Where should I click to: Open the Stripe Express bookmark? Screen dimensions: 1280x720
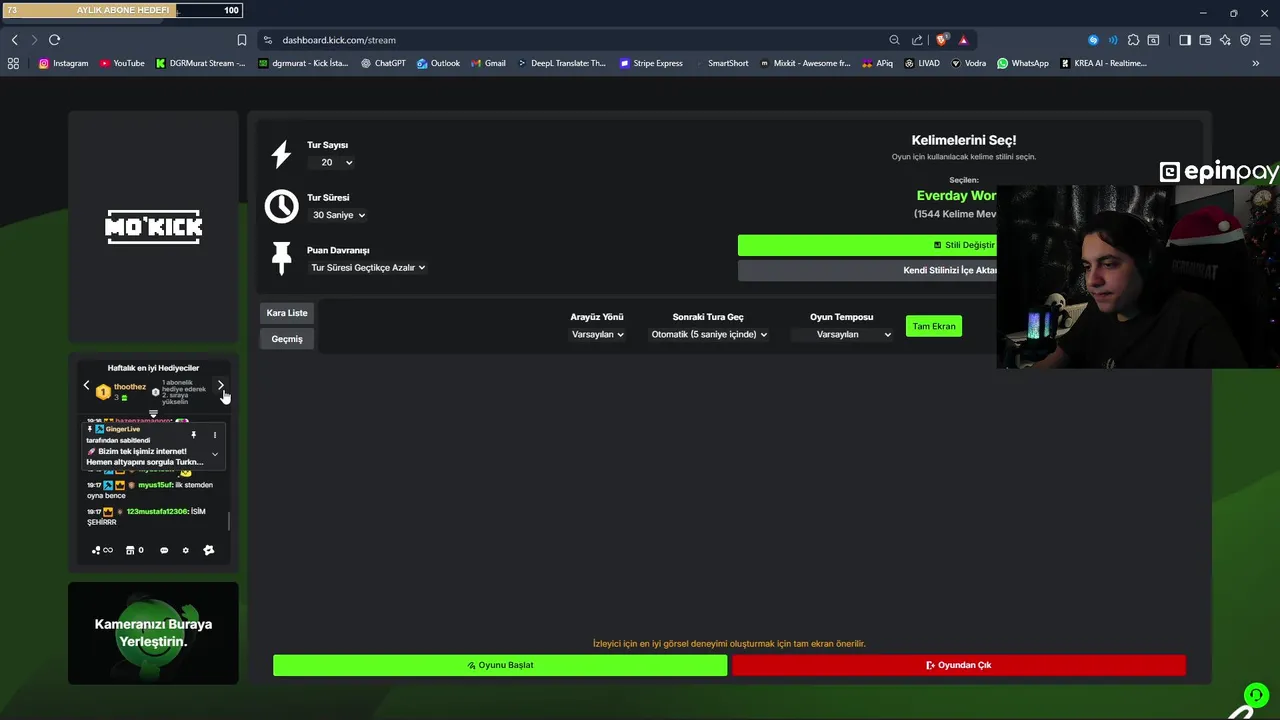[x=651, y=63]
